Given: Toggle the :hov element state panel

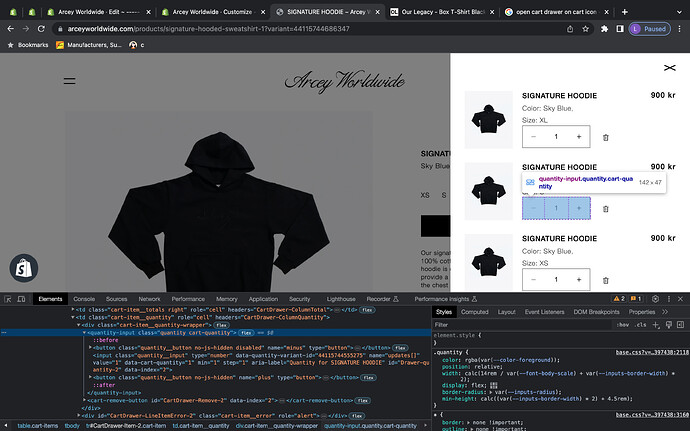Looking at the screenshot, I should (622, 324).
